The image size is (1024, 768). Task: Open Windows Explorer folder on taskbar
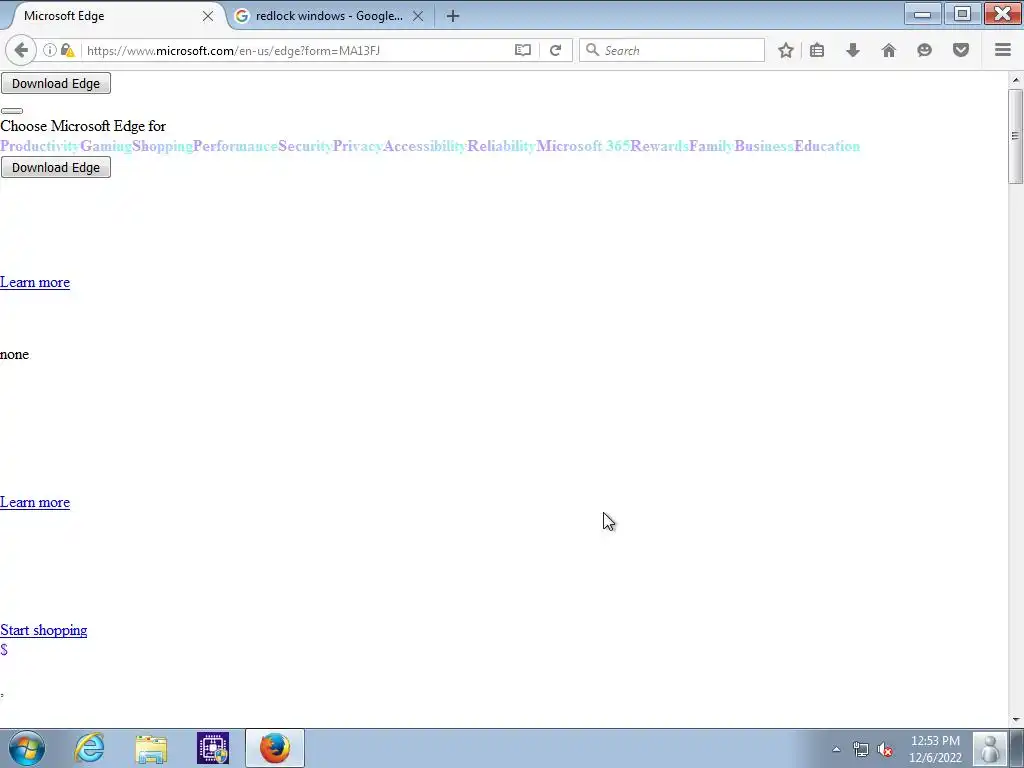[x=151, y=748]
